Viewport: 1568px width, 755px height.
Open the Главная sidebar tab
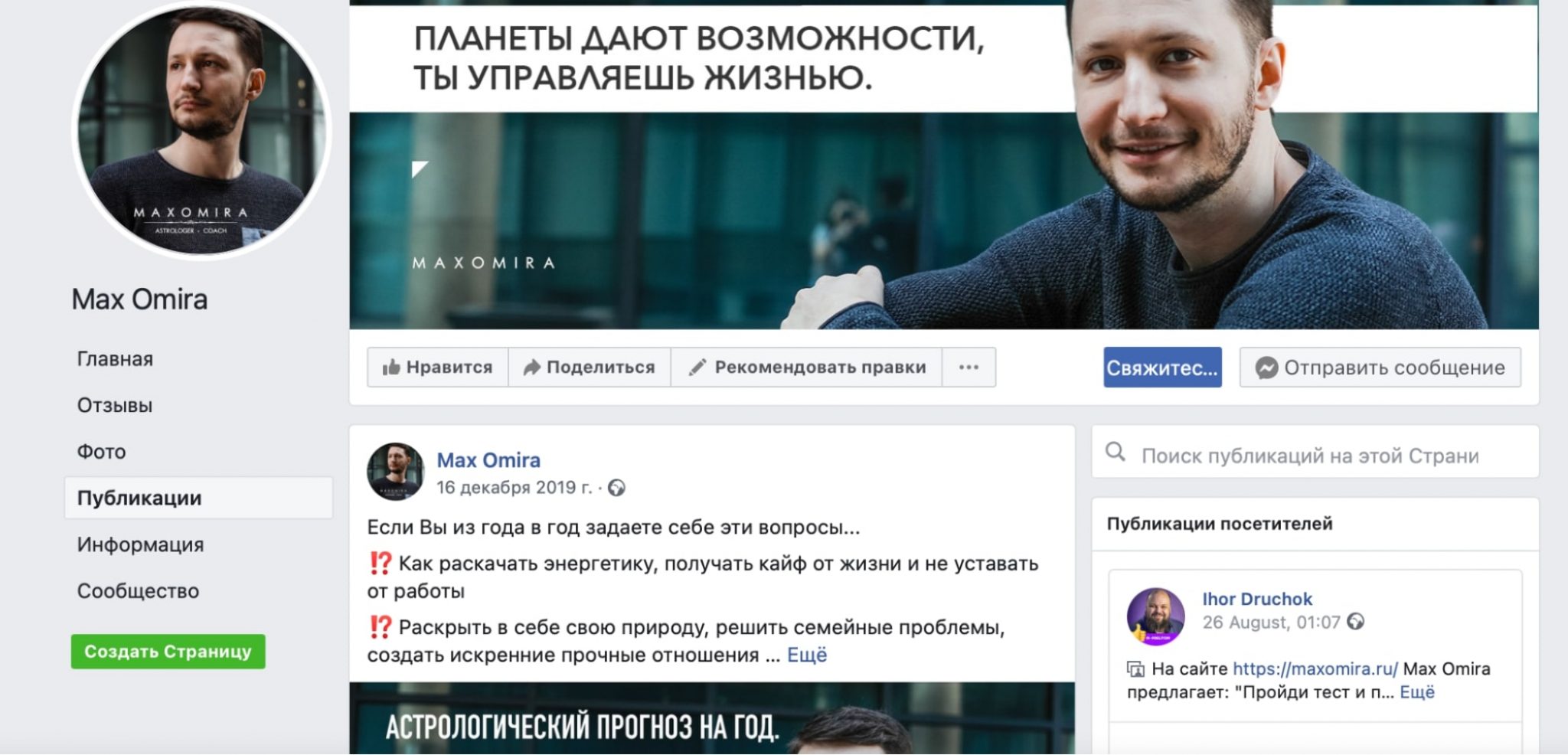115,358
